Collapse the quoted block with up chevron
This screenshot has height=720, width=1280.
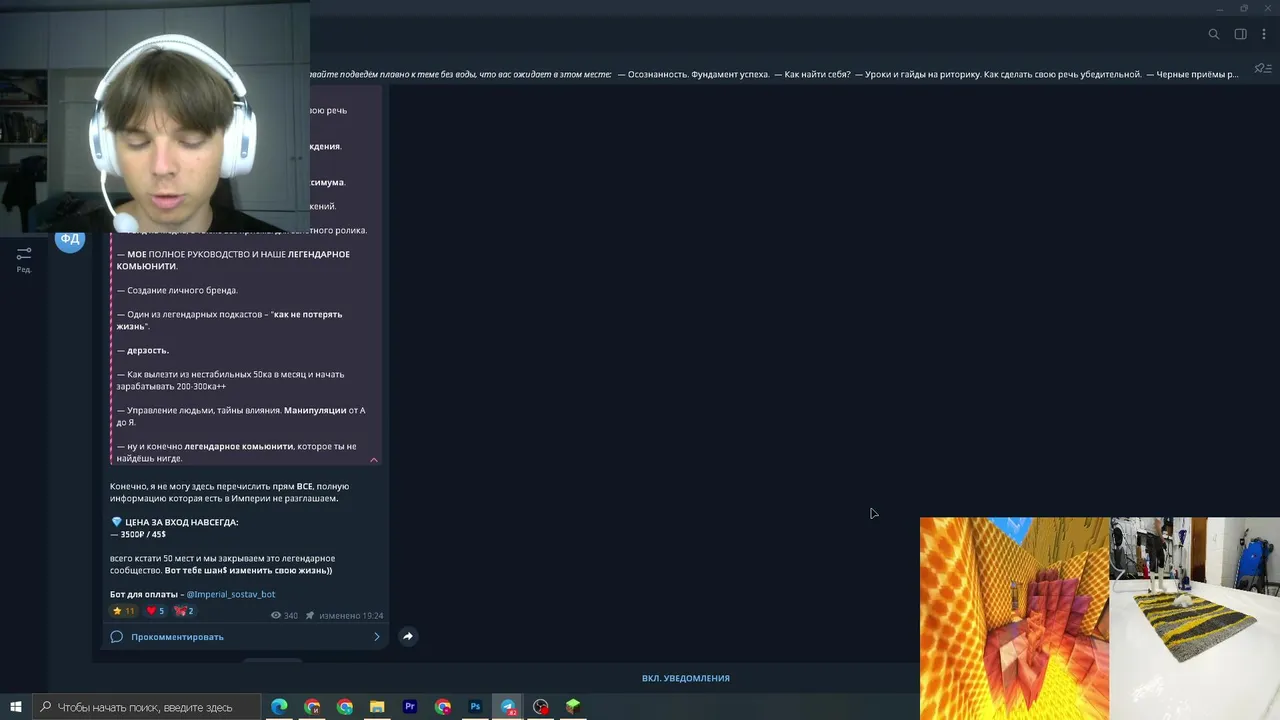point(374,460)
